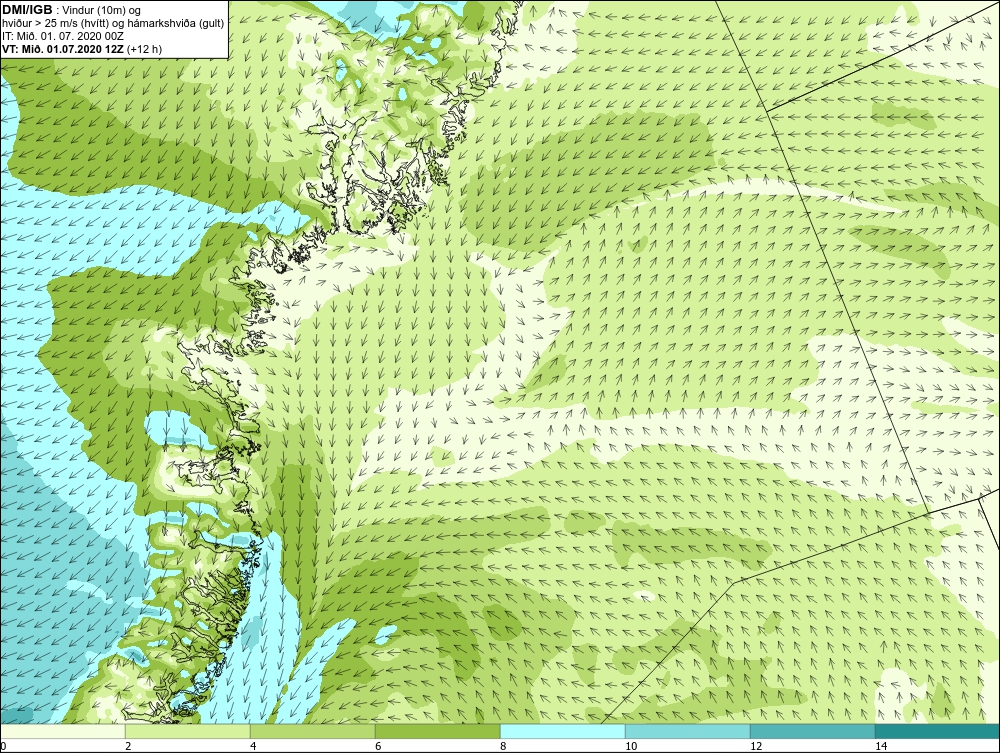The height and width of the screenshot is (753, 1000).
Task: Click the 6–8 m/s dark green color segment
Action: [x=438, y=731]
